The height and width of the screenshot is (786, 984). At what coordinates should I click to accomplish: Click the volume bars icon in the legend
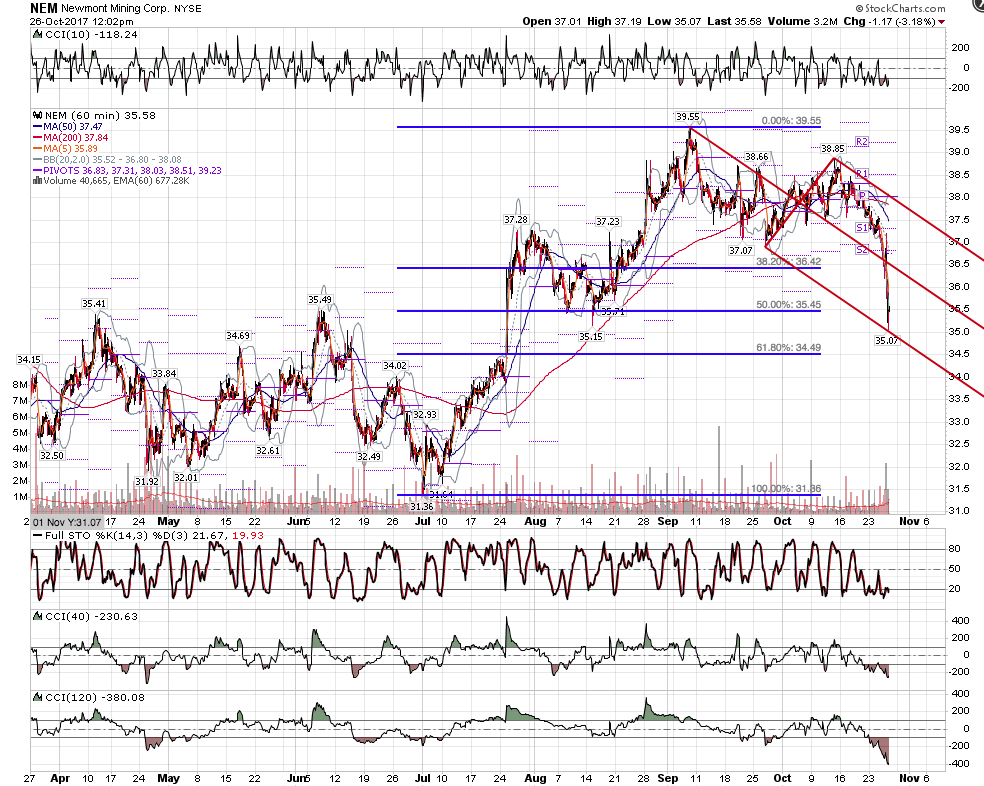37,181
